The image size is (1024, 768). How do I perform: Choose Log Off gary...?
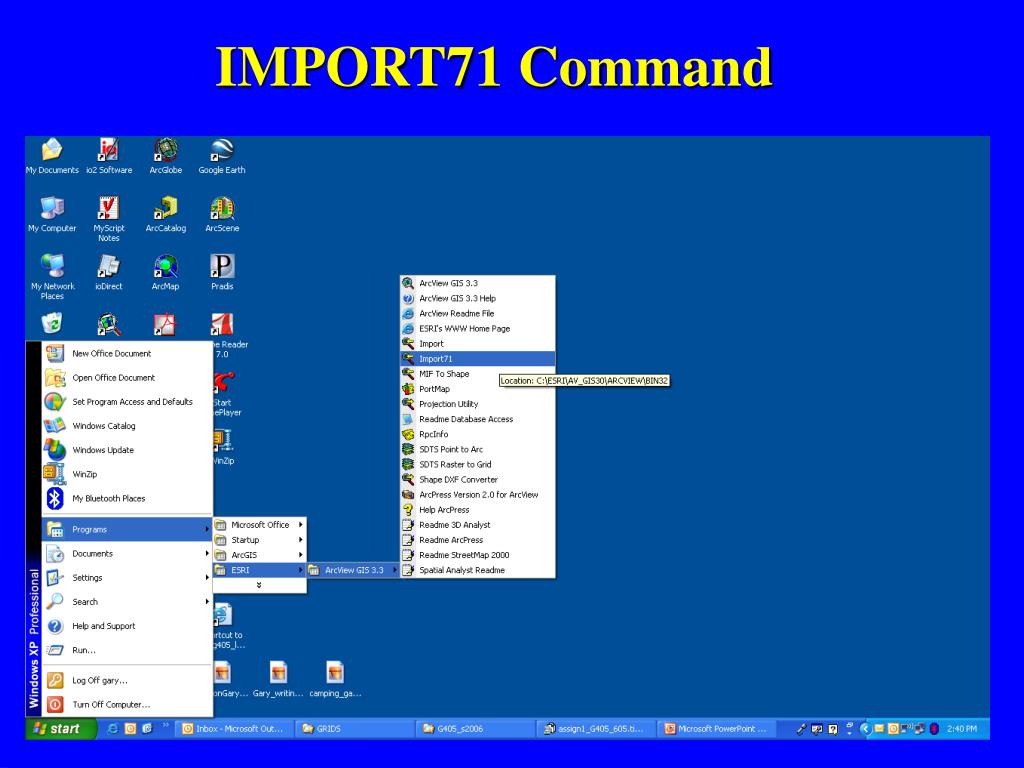(127, 680)
